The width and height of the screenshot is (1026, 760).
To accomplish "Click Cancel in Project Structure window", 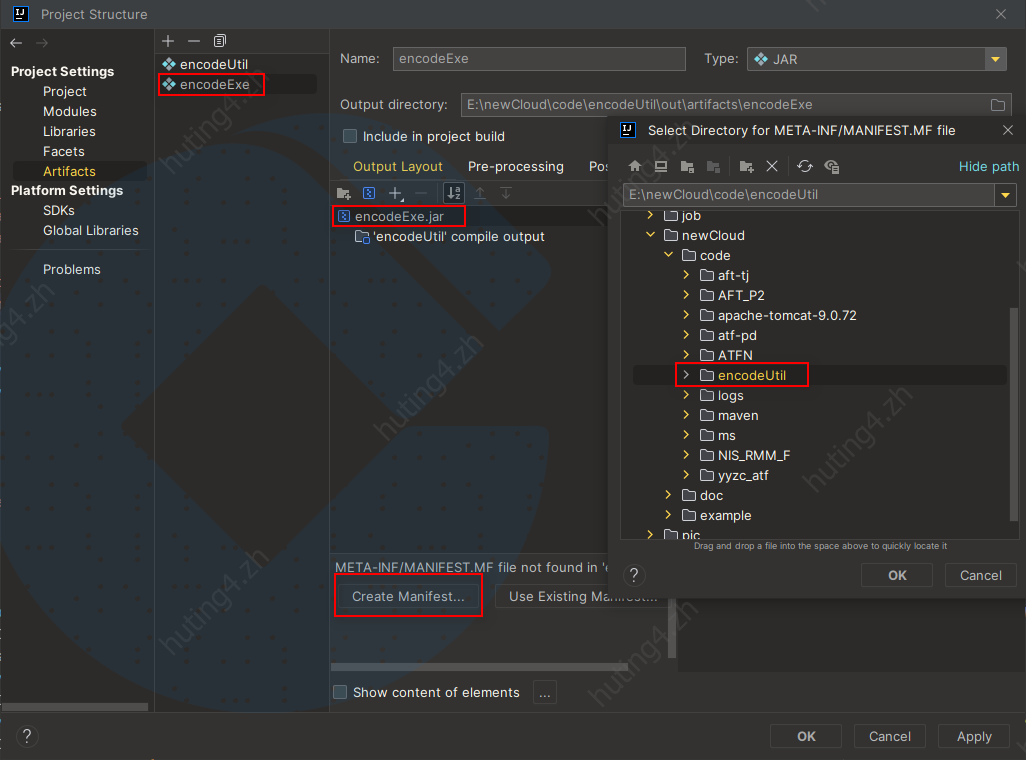I will 890,736.
